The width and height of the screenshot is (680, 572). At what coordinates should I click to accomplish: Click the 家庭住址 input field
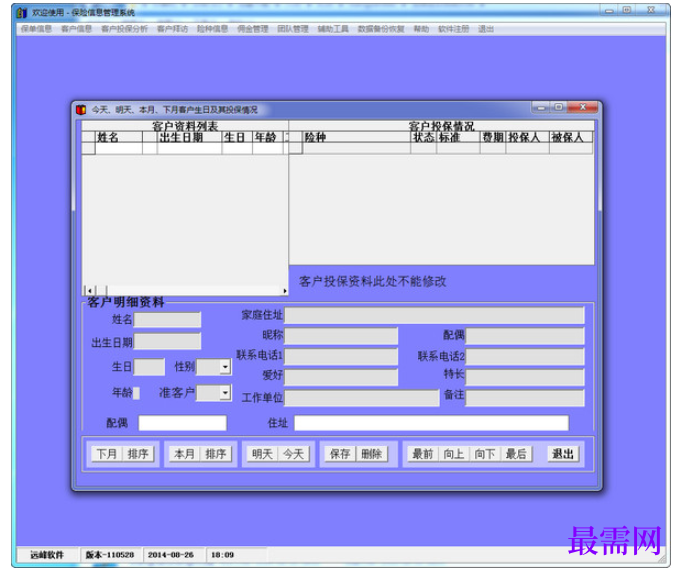[x=434, y=315]
